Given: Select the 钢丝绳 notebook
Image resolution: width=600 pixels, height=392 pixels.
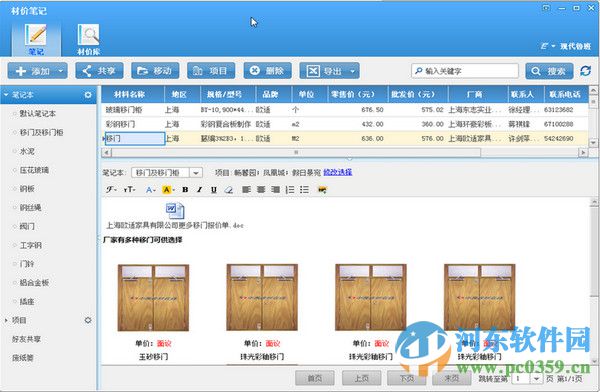Looking at the screenshot, I should (x=30, y=207).
